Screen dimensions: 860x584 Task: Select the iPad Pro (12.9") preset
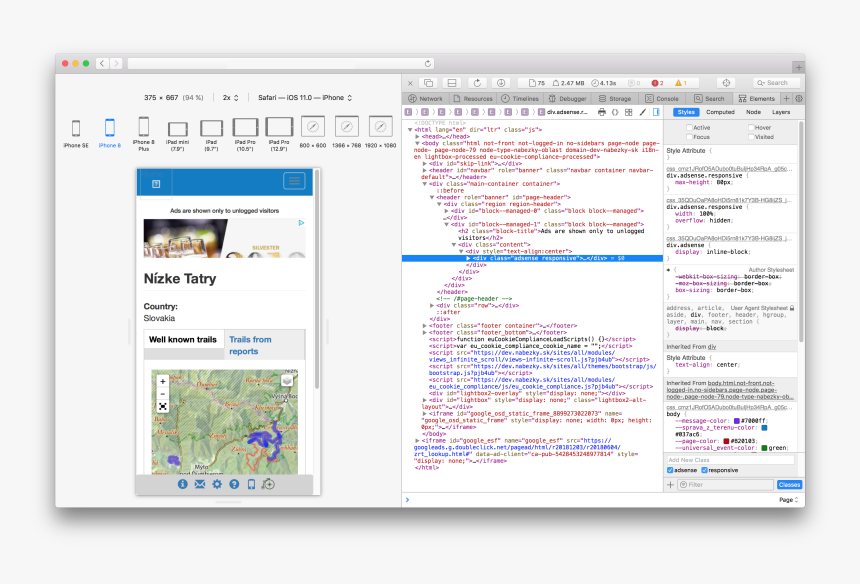click(x=279, y=134)
